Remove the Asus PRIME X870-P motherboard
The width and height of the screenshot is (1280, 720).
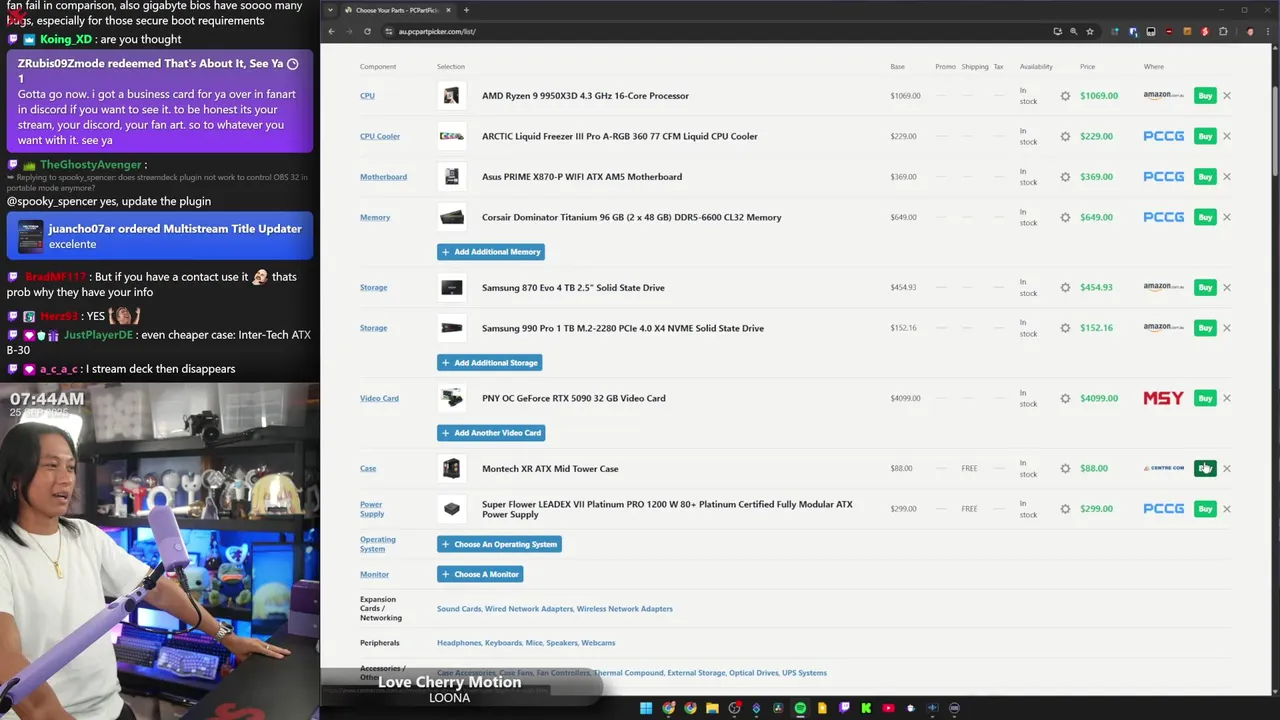coord(1227,177)
